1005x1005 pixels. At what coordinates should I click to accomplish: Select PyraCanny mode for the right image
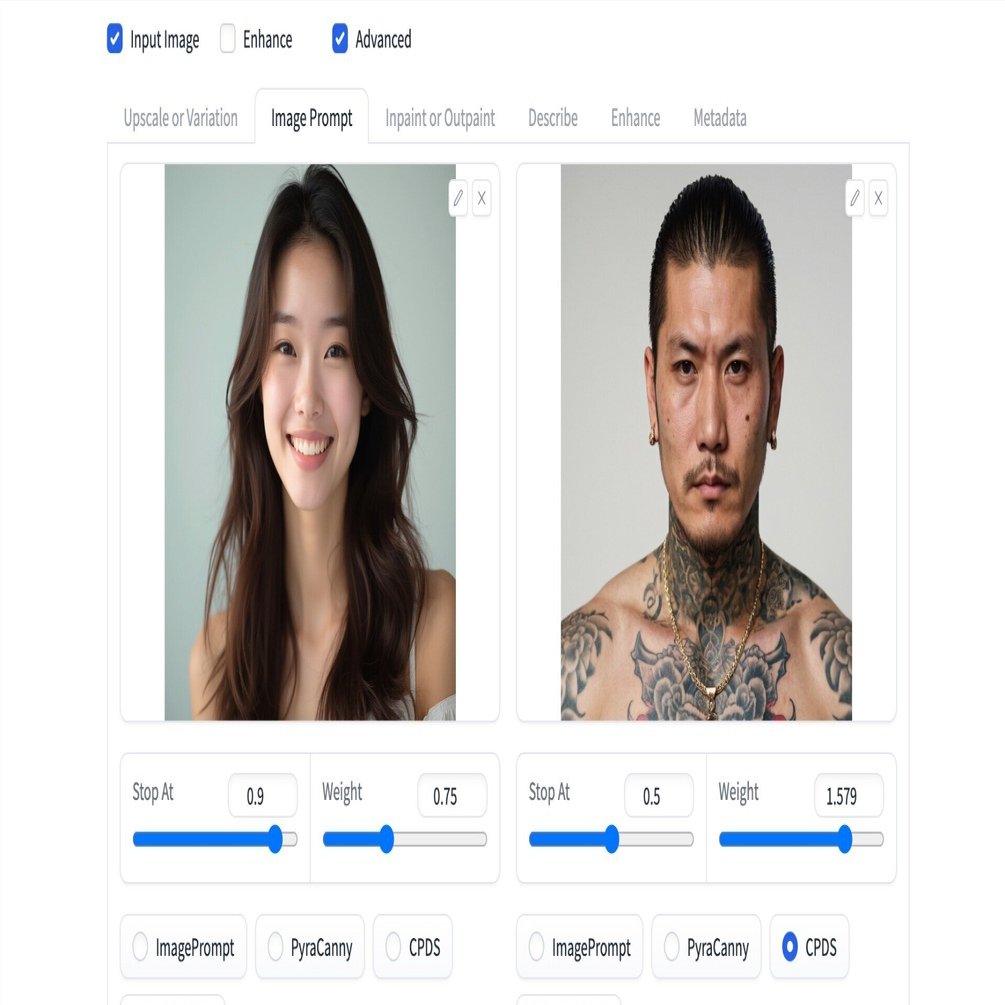(670, 946)
